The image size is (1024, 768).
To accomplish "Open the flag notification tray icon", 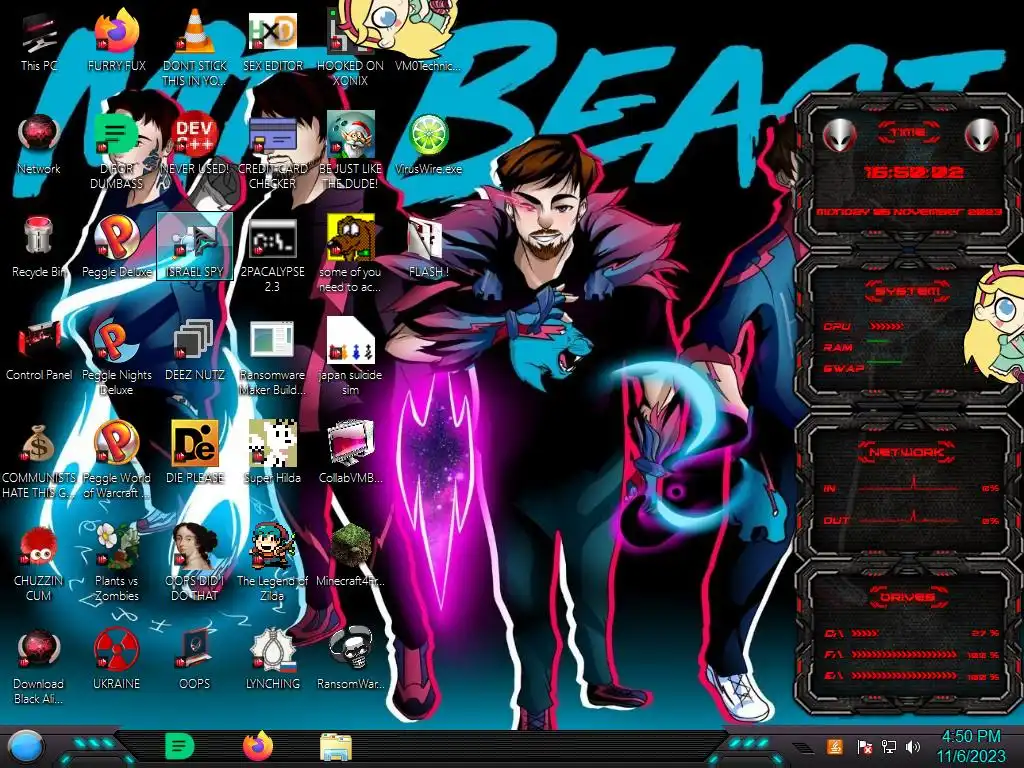I will pyautogui.click(x=865, y=747).
